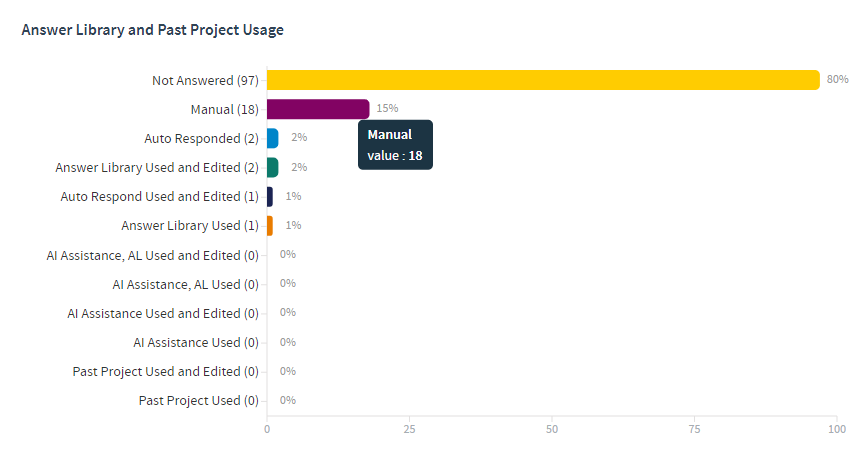The height and width of the screenshot is (465, 867).
Task: Click the AI Assistance Used (0) label
Action: pos(196,342)
